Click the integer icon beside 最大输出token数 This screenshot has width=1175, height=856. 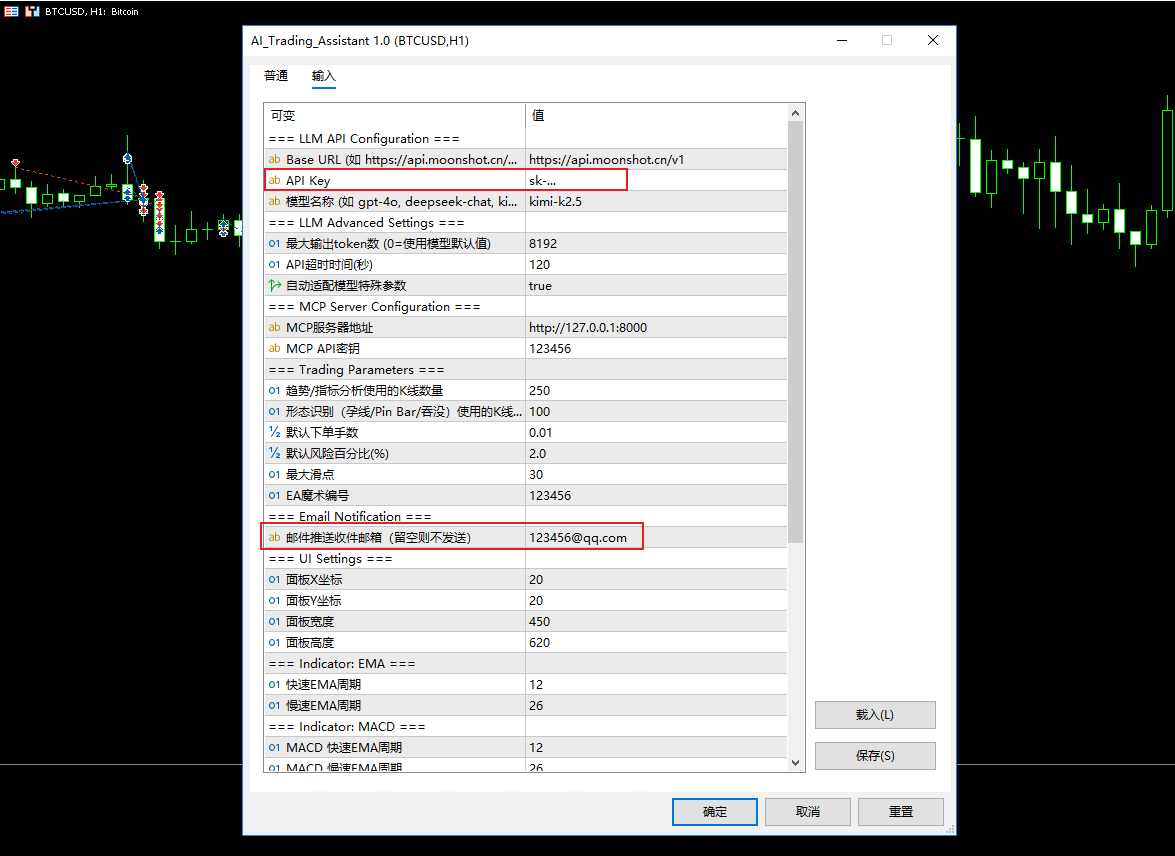pyautogui.click(x=274, y=244)
